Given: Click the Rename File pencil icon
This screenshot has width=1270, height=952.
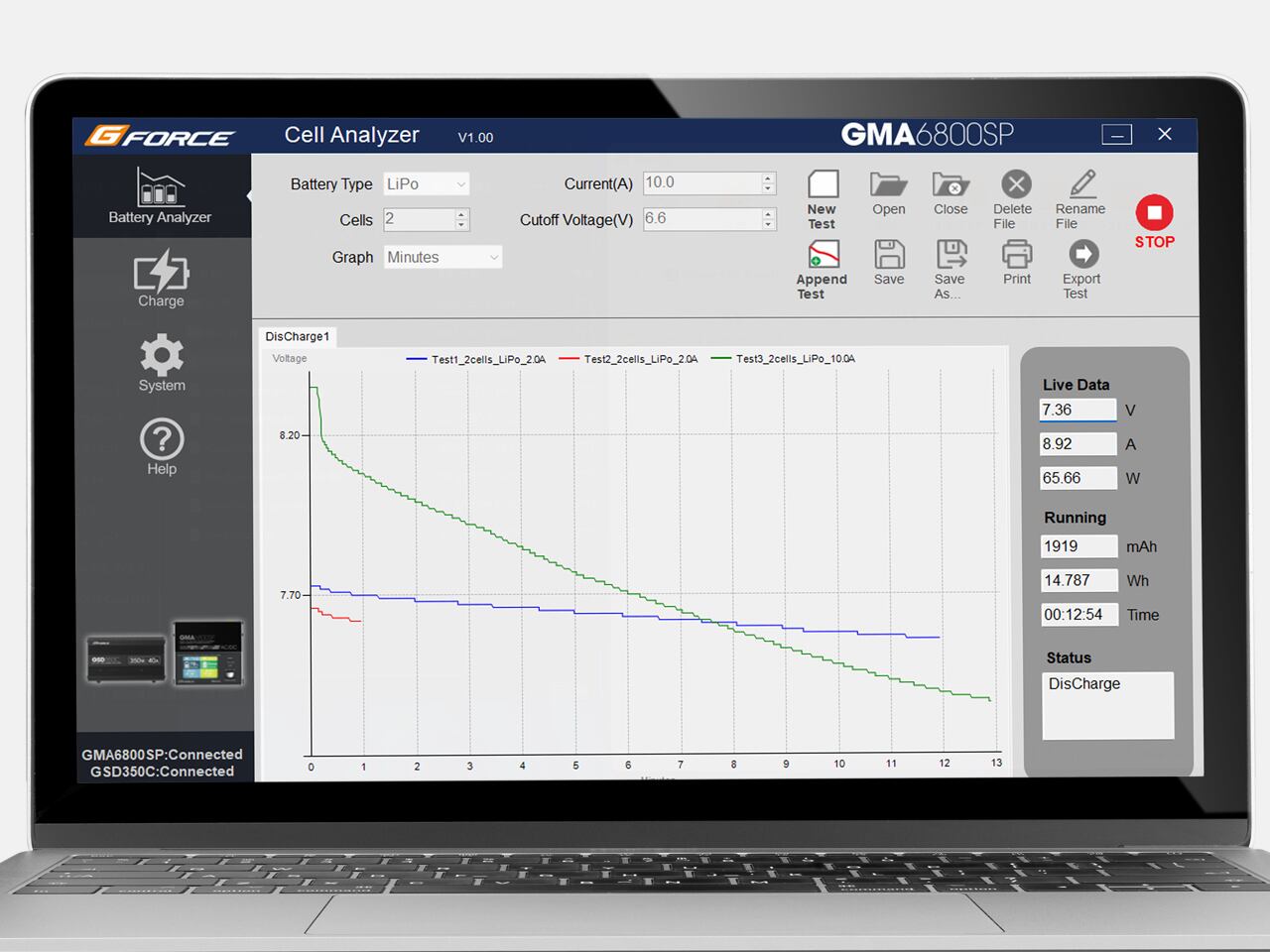Looking at the screenshot, I should [x=1082, y=184].
